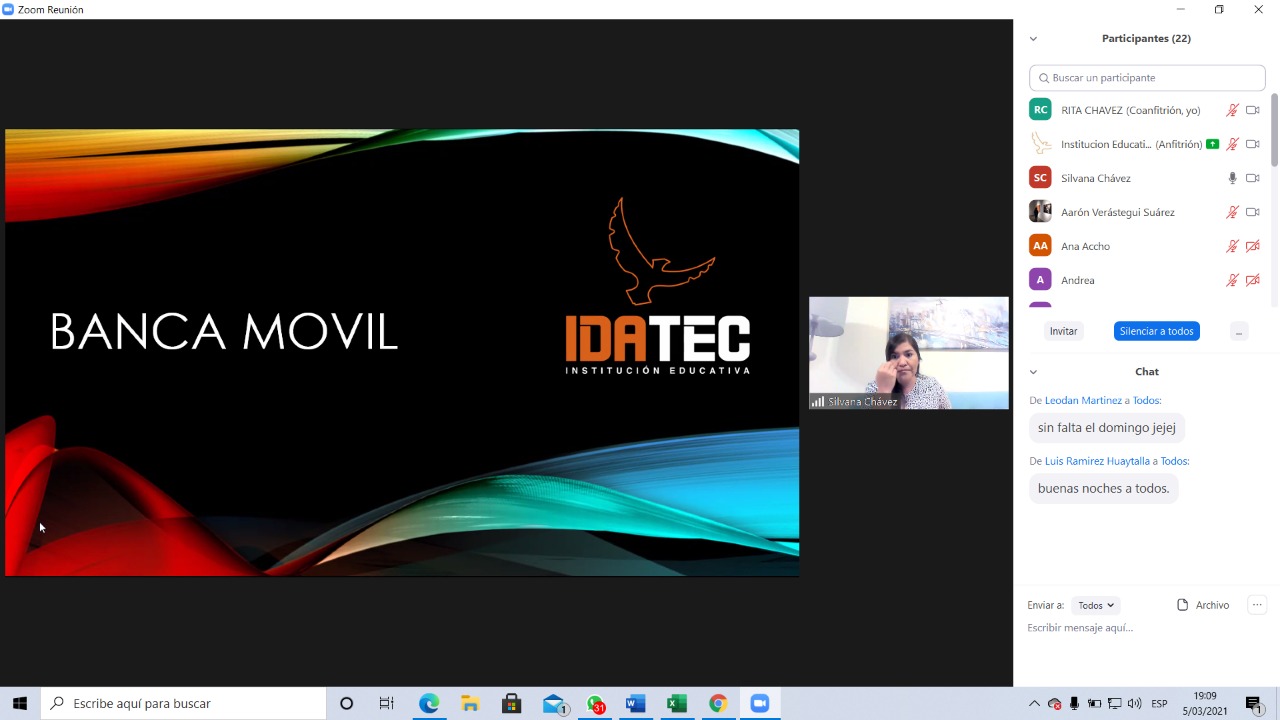Image resolution: width=1280 pixels, height=720 pixels.
Task: Open the Enviar a Todos dropdown
Action: click(1096, 605)
